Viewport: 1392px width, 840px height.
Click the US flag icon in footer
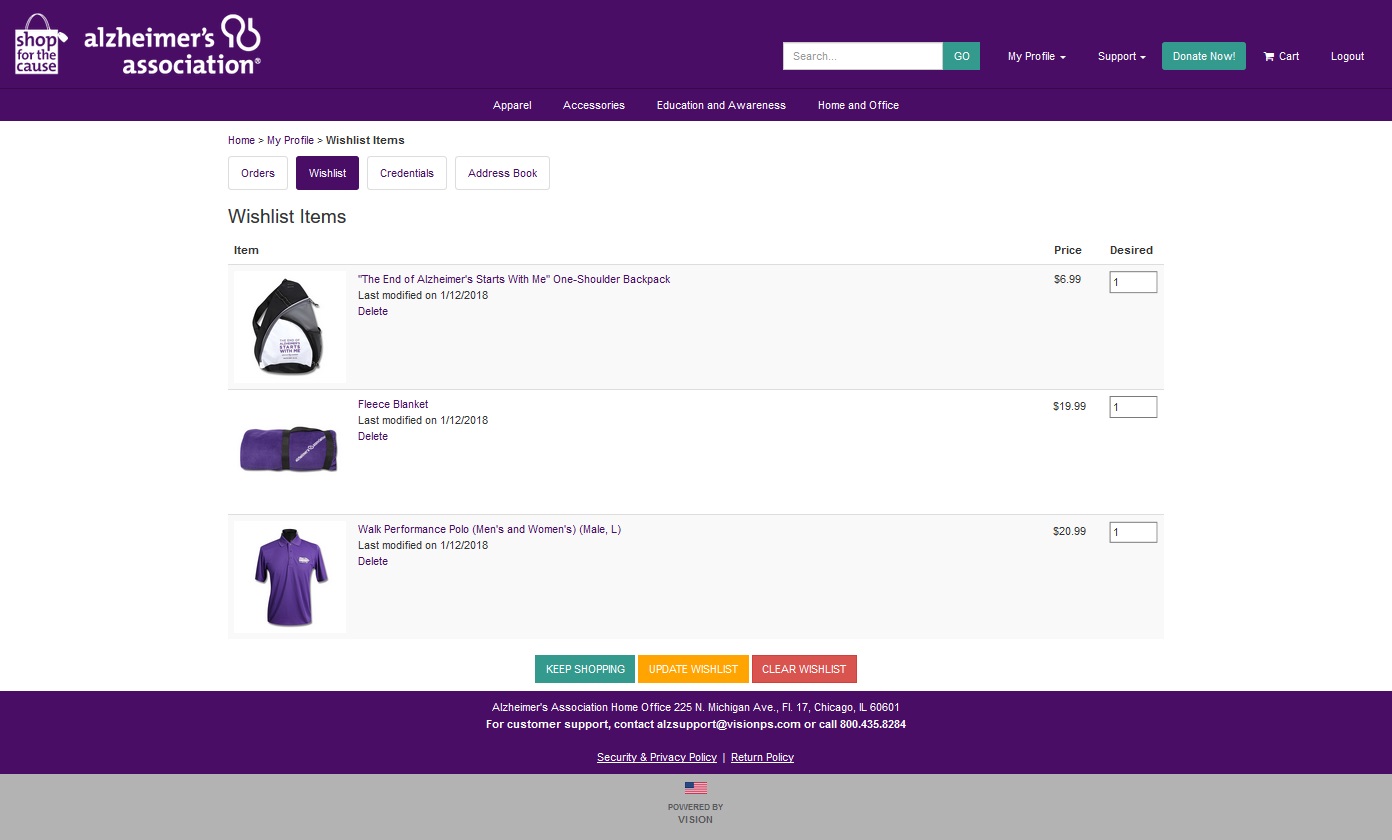pos(695,788)
